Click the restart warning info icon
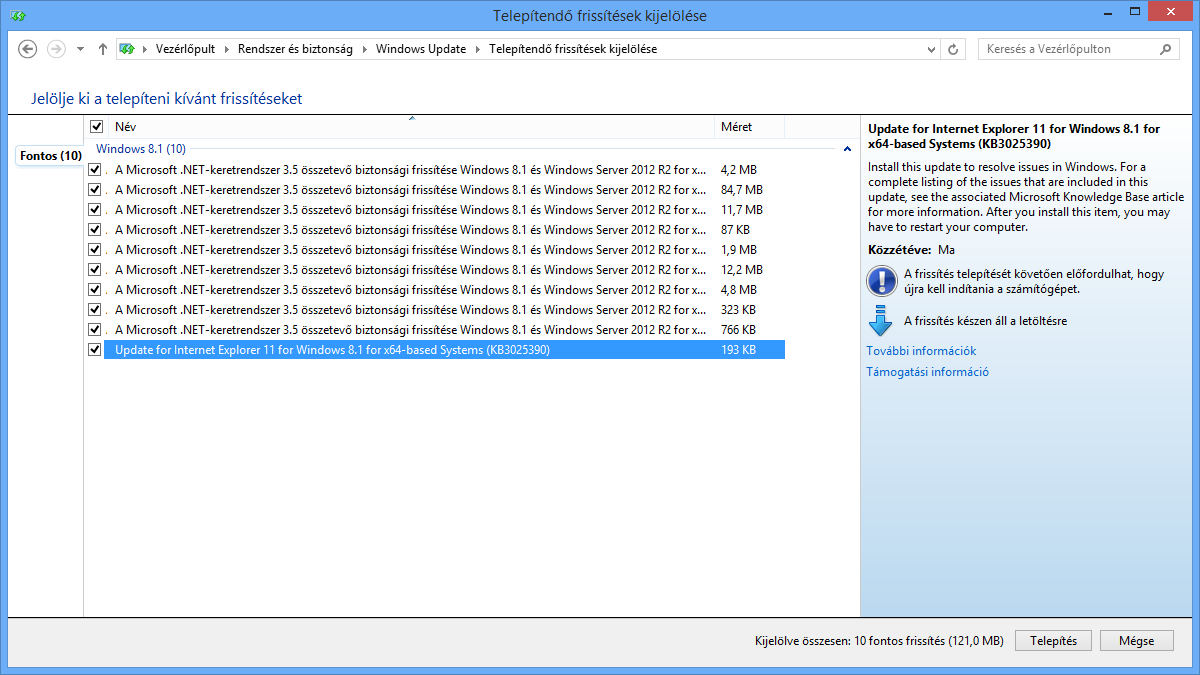Viewport: 1200px width, 675px height. [882, 281]
